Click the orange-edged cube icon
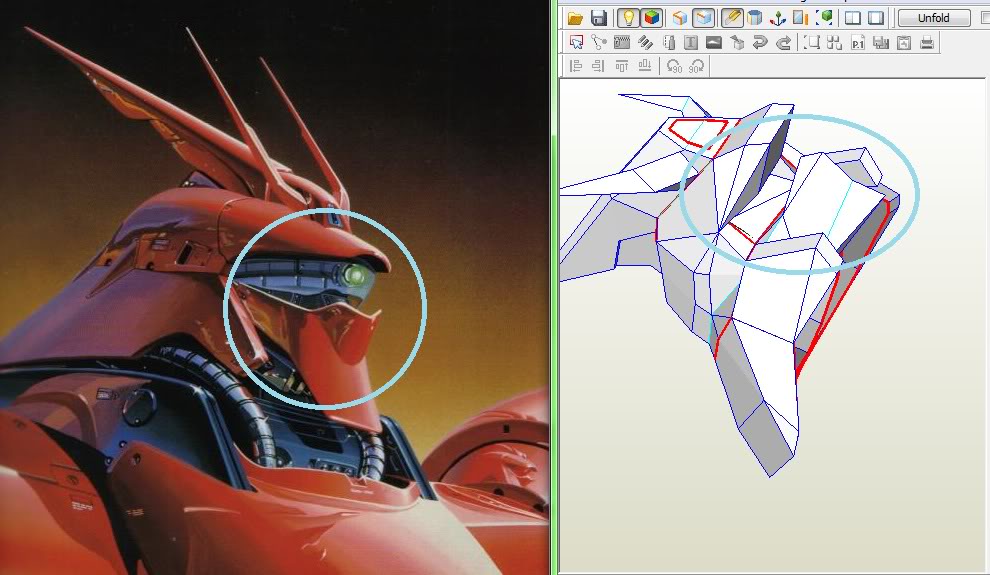This screenshot has height=575, width=990. (679, 18)
